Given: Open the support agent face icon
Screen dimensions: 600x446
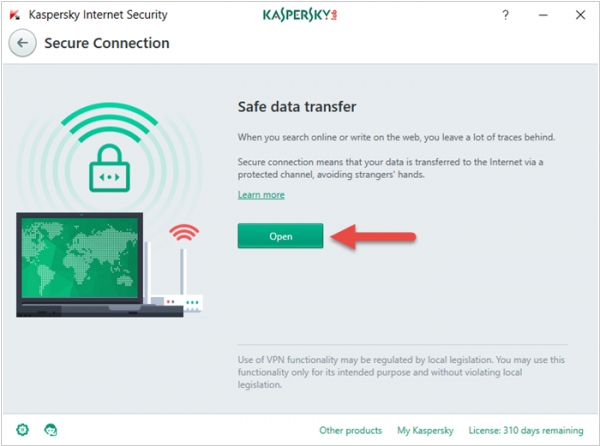Looking at the screenshot, I should 51,430.
